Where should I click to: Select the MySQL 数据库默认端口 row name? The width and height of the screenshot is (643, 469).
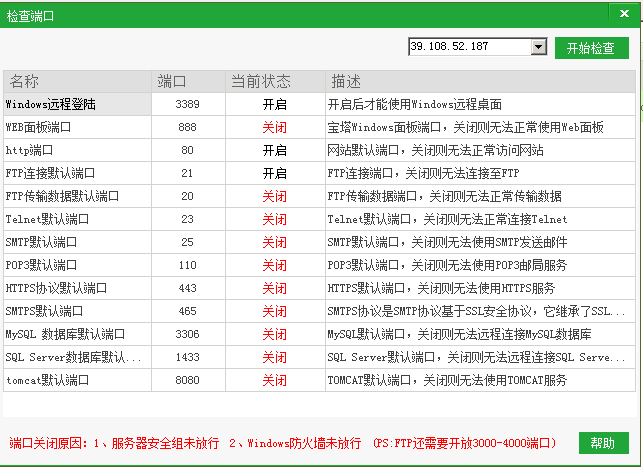[x=65, y=334]
